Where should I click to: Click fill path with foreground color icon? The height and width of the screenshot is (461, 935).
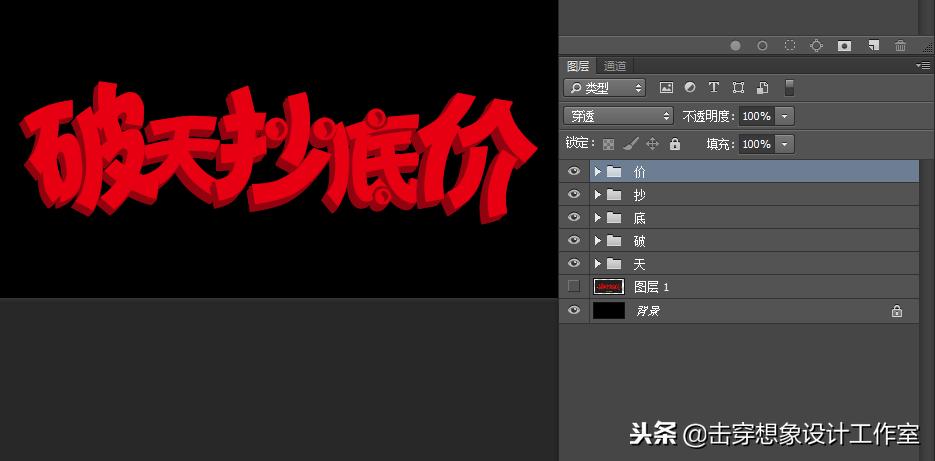735,45
